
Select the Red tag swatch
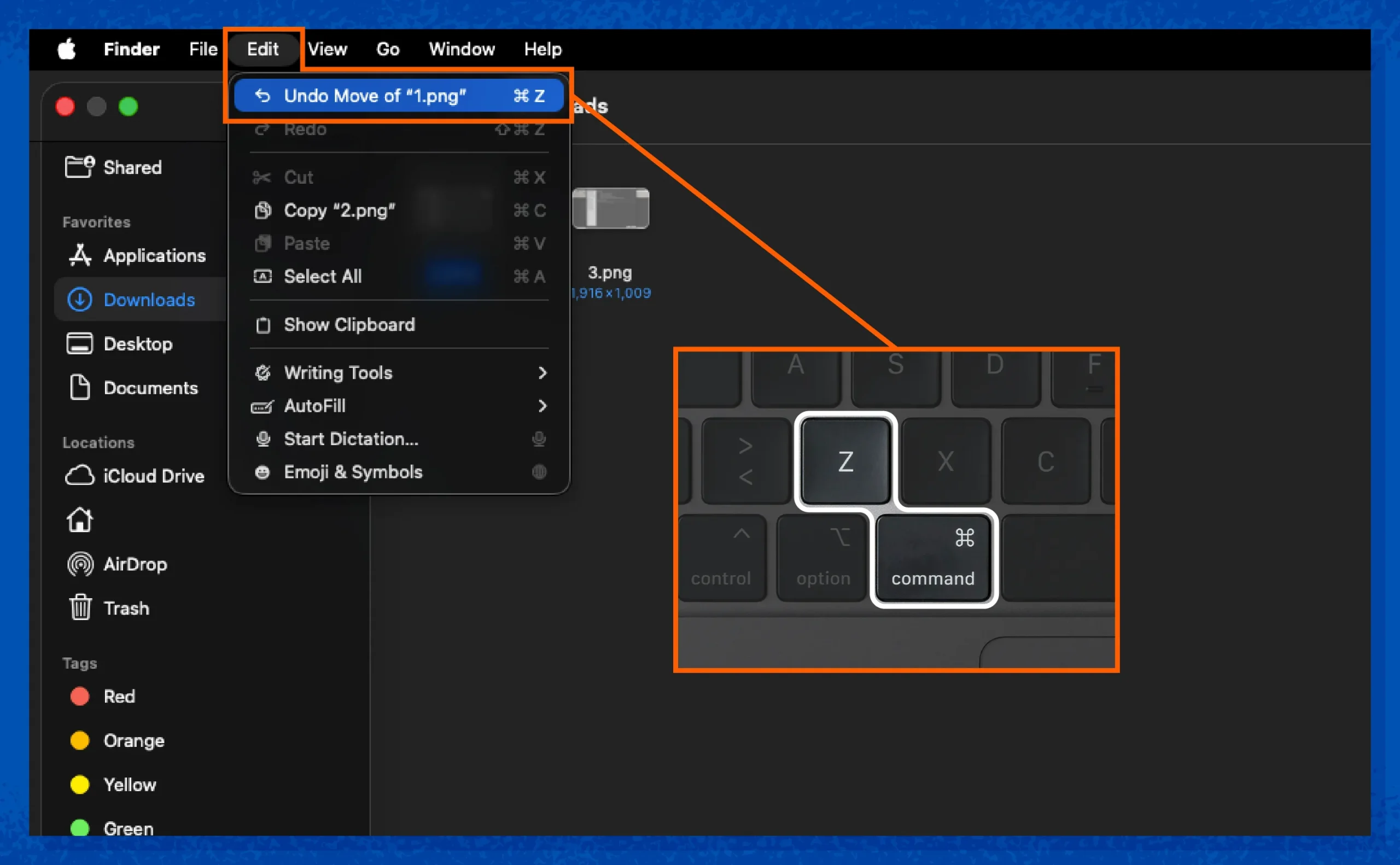[x=79, y=696]
